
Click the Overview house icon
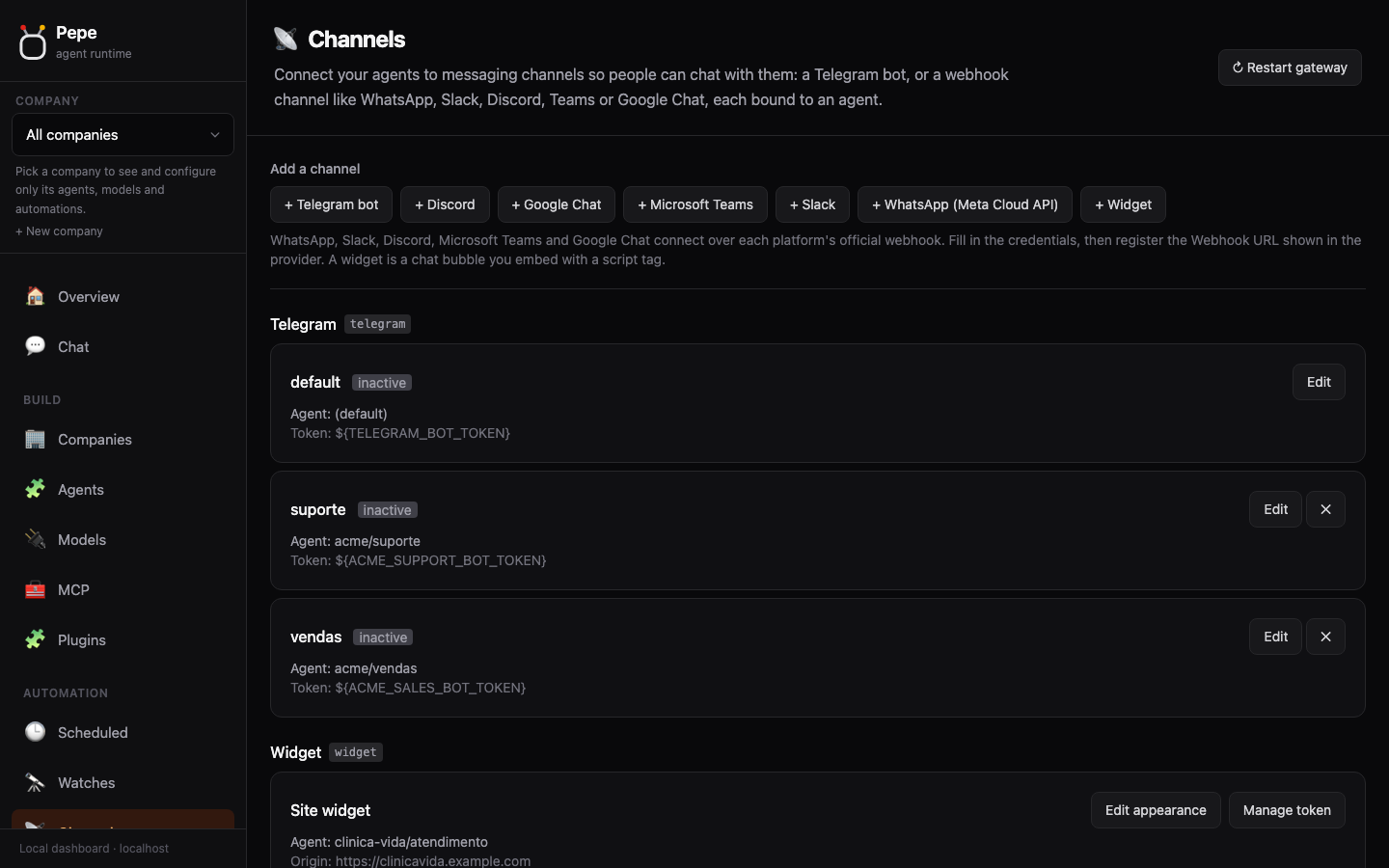[x=36, y=296]
